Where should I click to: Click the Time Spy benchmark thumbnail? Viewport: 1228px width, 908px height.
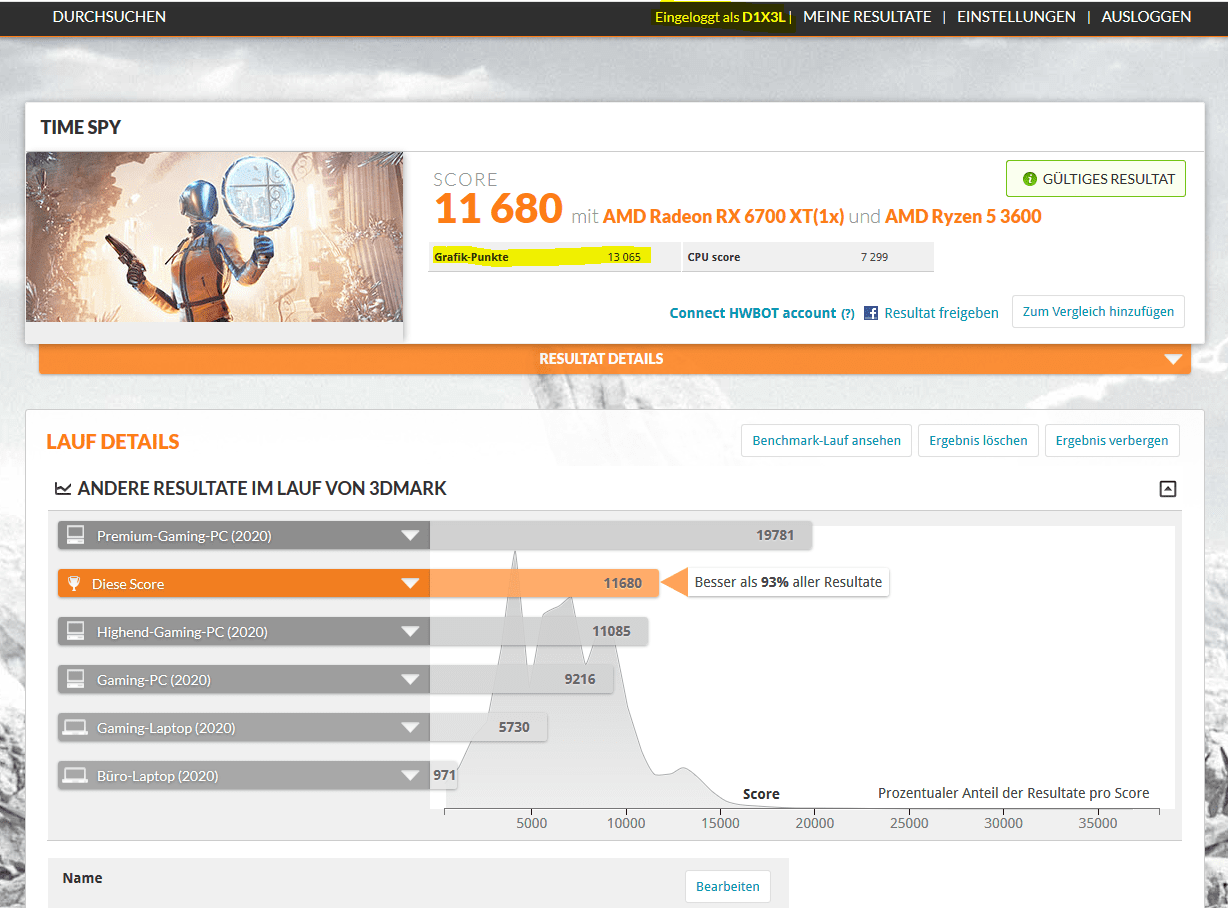click(x=215, y=237)
